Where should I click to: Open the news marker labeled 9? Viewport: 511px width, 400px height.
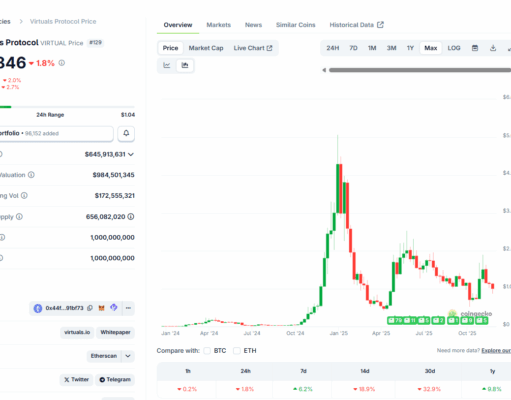[x=467, y=320]
